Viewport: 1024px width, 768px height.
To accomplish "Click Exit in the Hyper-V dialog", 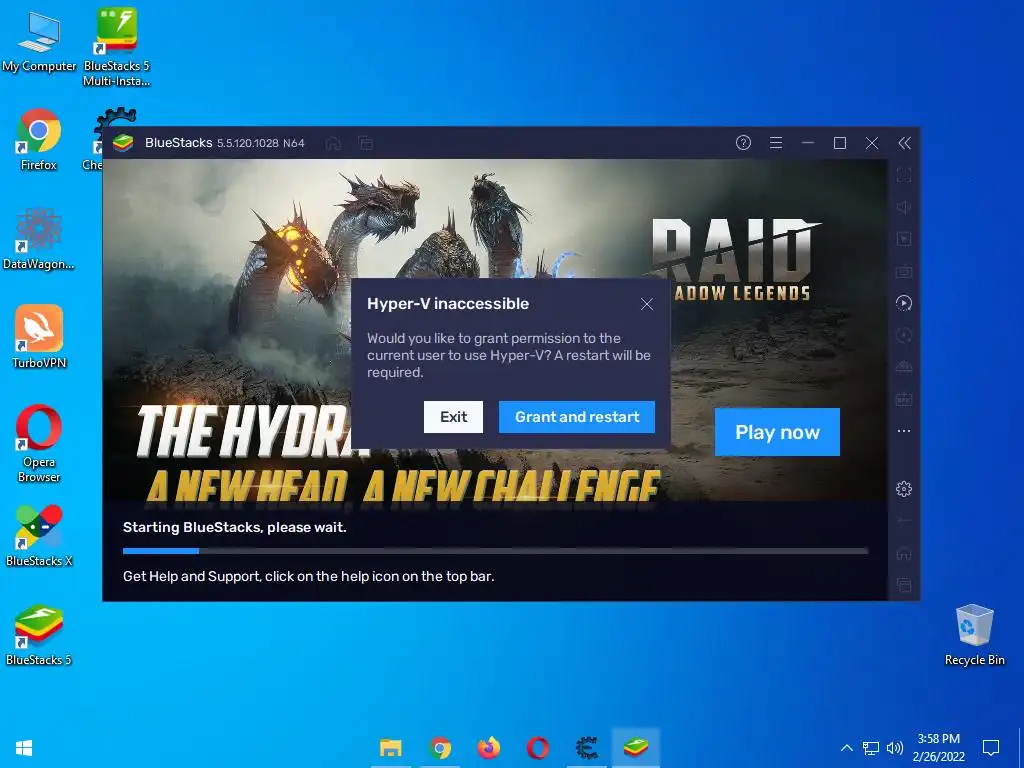I will click(x=453, y=417).
